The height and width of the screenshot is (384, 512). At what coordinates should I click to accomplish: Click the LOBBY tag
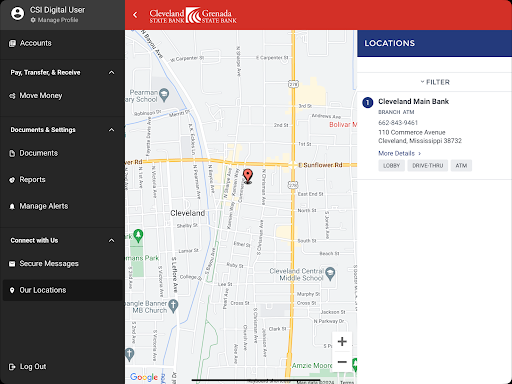click(391, 166)
